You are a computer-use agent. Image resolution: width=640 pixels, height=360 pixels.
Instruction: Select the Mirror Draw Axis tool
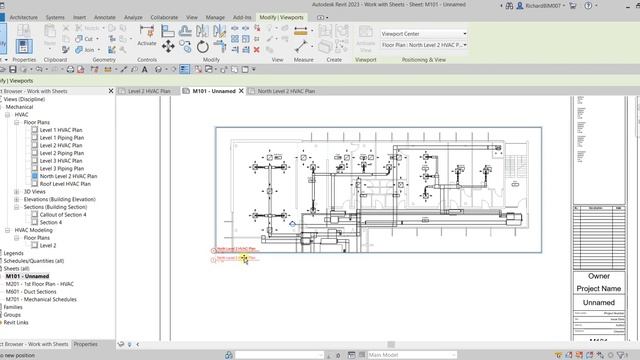coord(219,31)
